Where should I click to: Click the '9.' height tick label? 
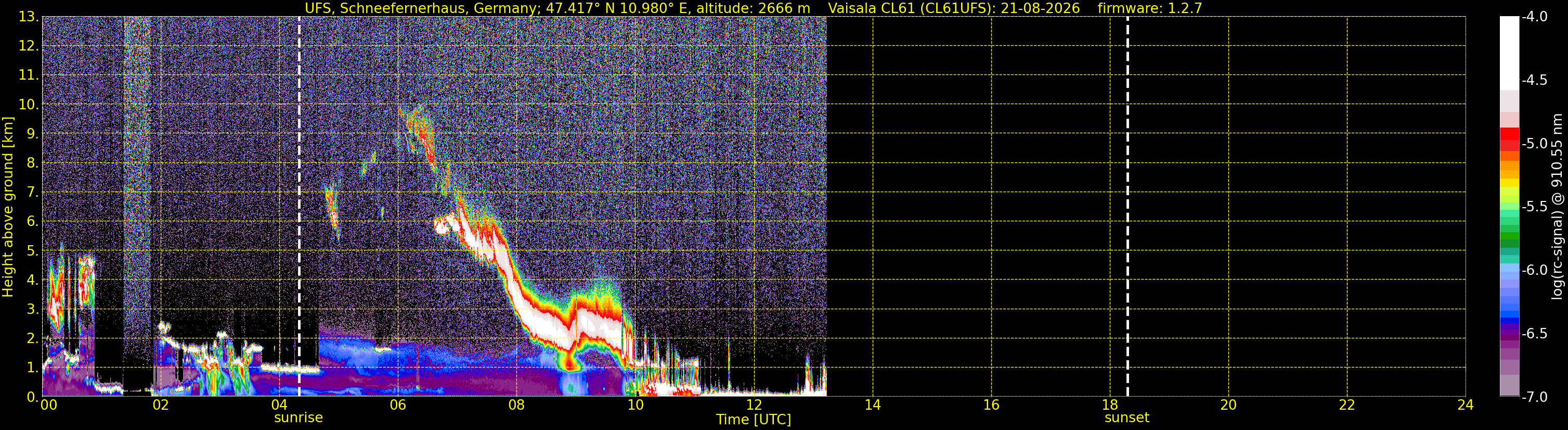click(32, 134)
